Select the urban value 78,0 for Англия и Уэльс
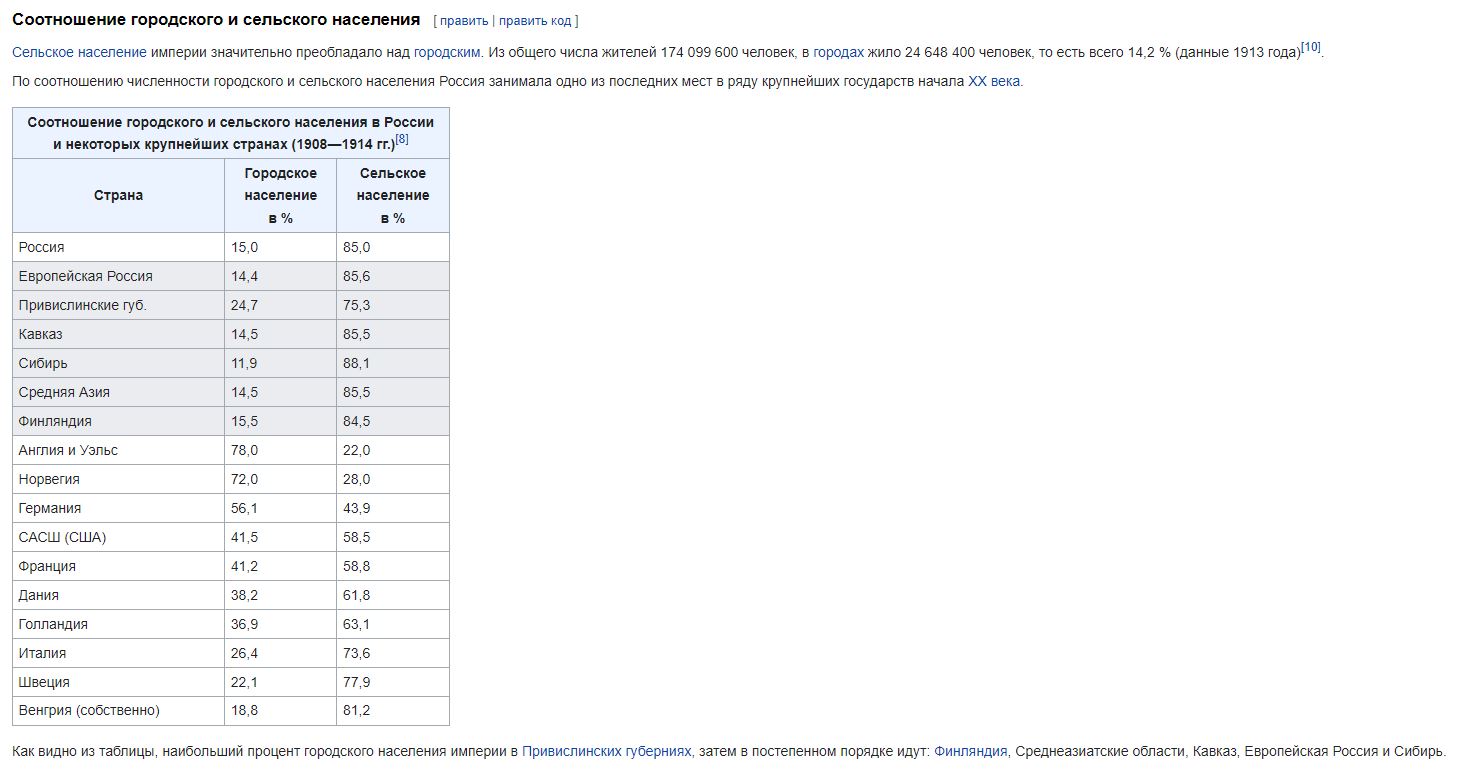The image size is (1473, 769). point(244,450)
